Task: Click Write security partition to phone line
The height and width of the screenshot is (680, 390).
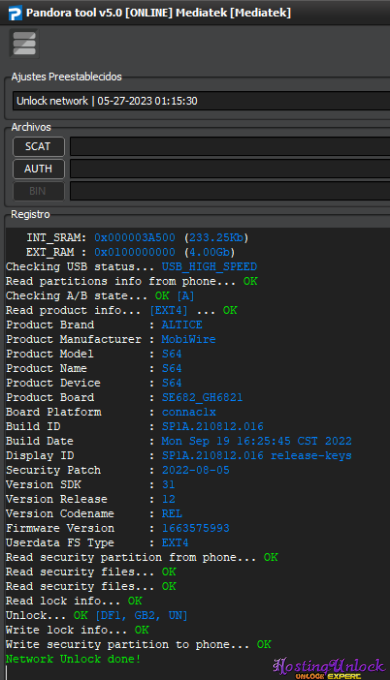Action: 138,645
